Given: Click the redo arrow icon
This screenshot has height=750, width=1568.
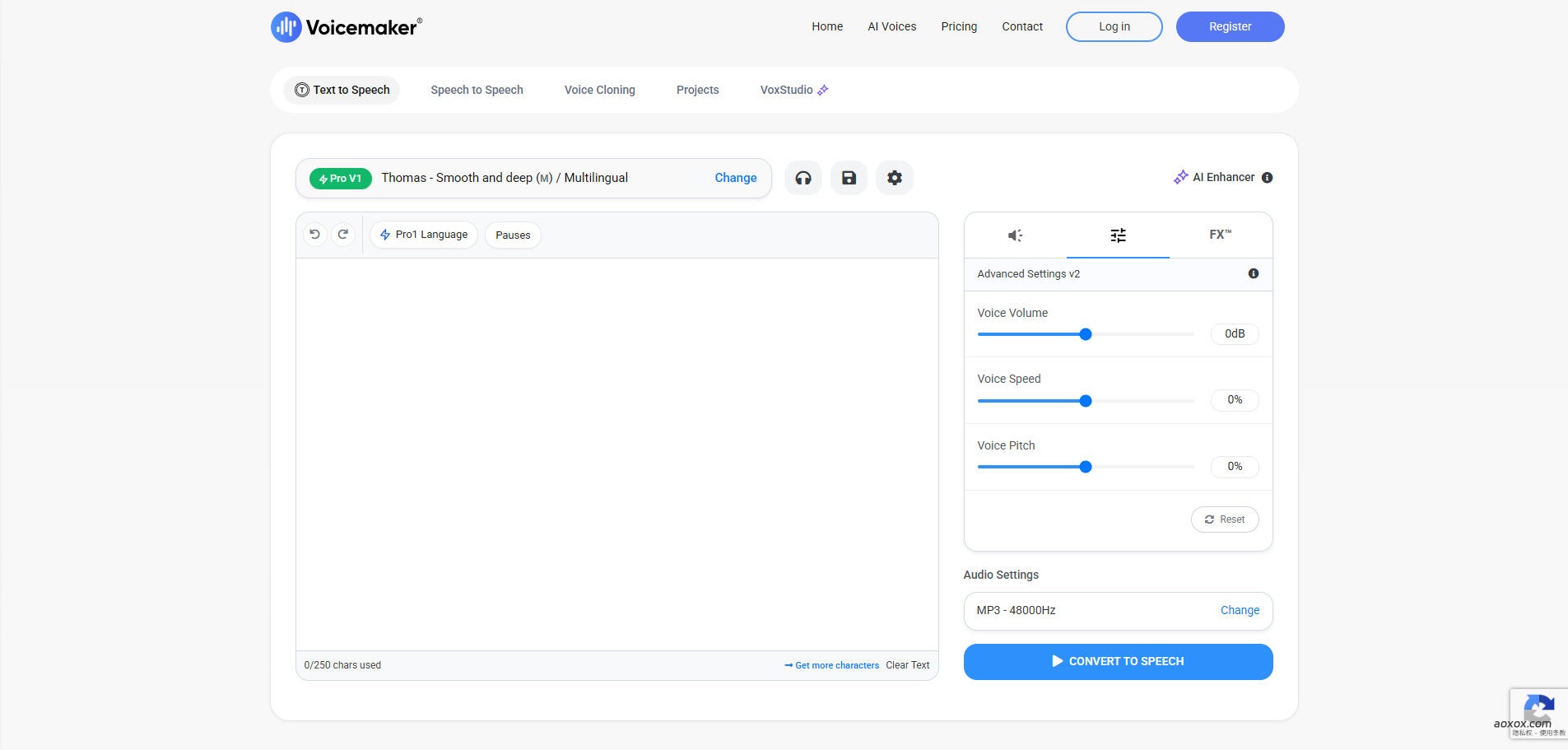Looking at the screenshot, I should point(343,235).
